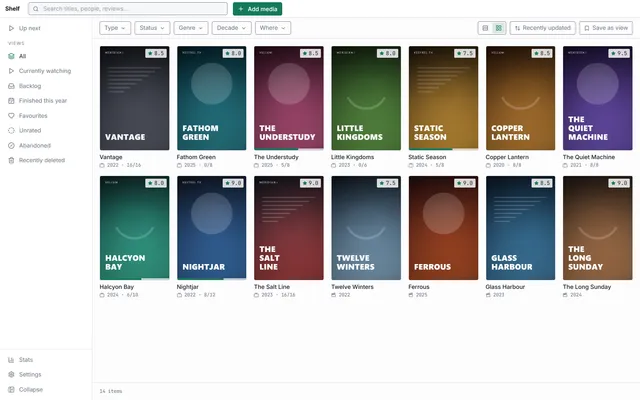This screenshot has height=400, width=640.
Task: Click the rating badge on Nightjar
Action: (x=233, y=183)
